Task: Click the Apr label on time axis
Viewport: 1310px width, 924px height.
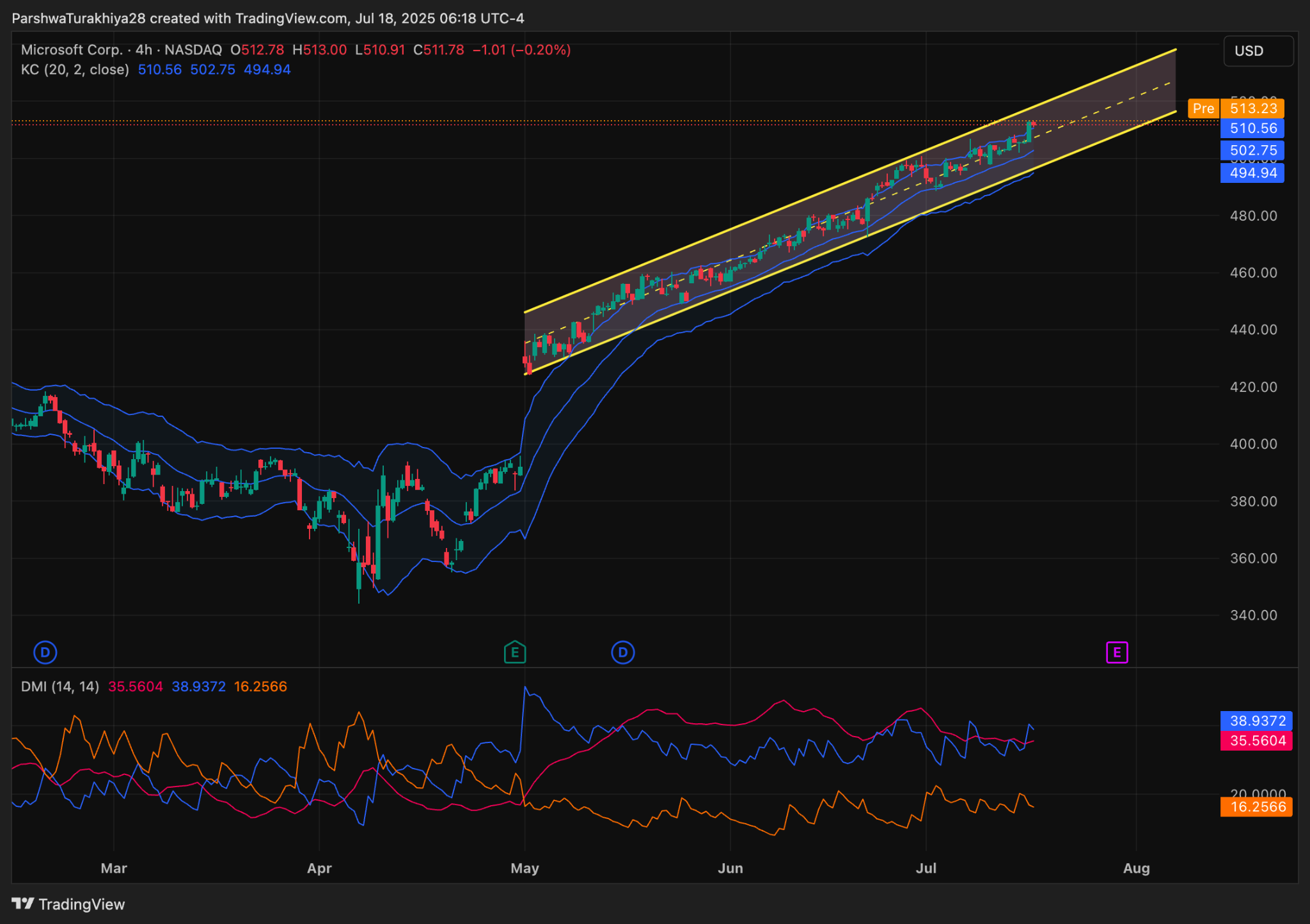Action: pyautogui.click(x=319, y=868)
